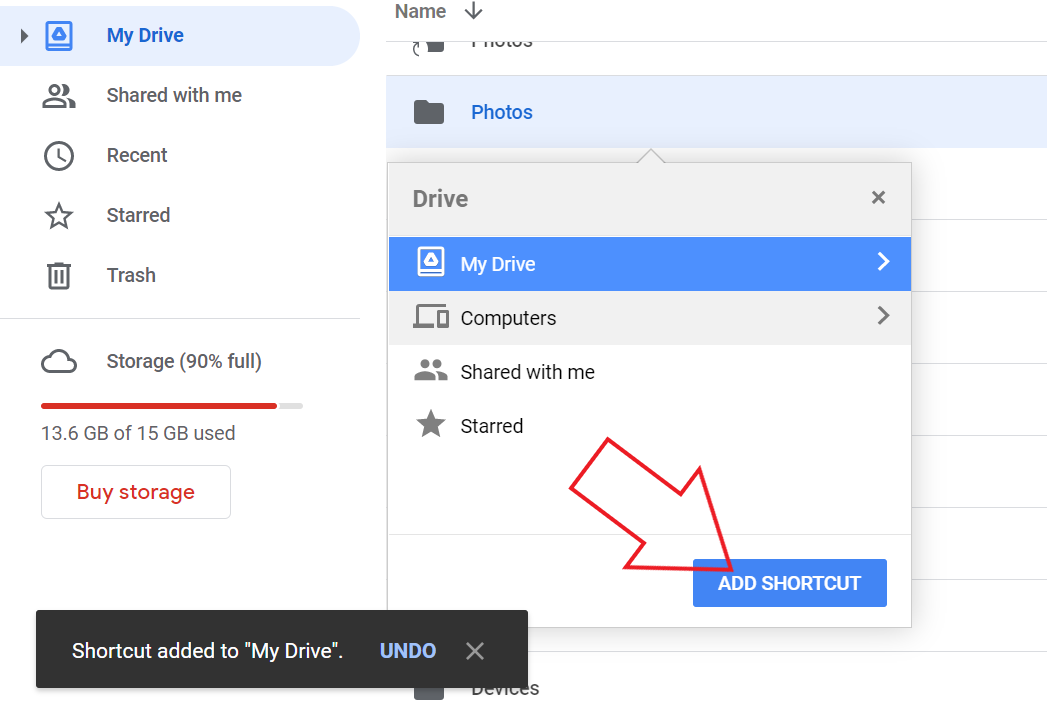Close the Drive shortcut dialog
The height and width of the screenshot is (703, 1047).
click(878, 198)
